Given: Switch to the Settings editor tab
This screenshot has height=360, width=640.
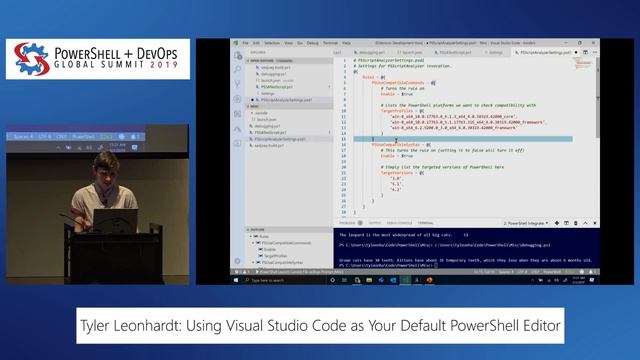Looking at the screenshot, I should (494, 52).
